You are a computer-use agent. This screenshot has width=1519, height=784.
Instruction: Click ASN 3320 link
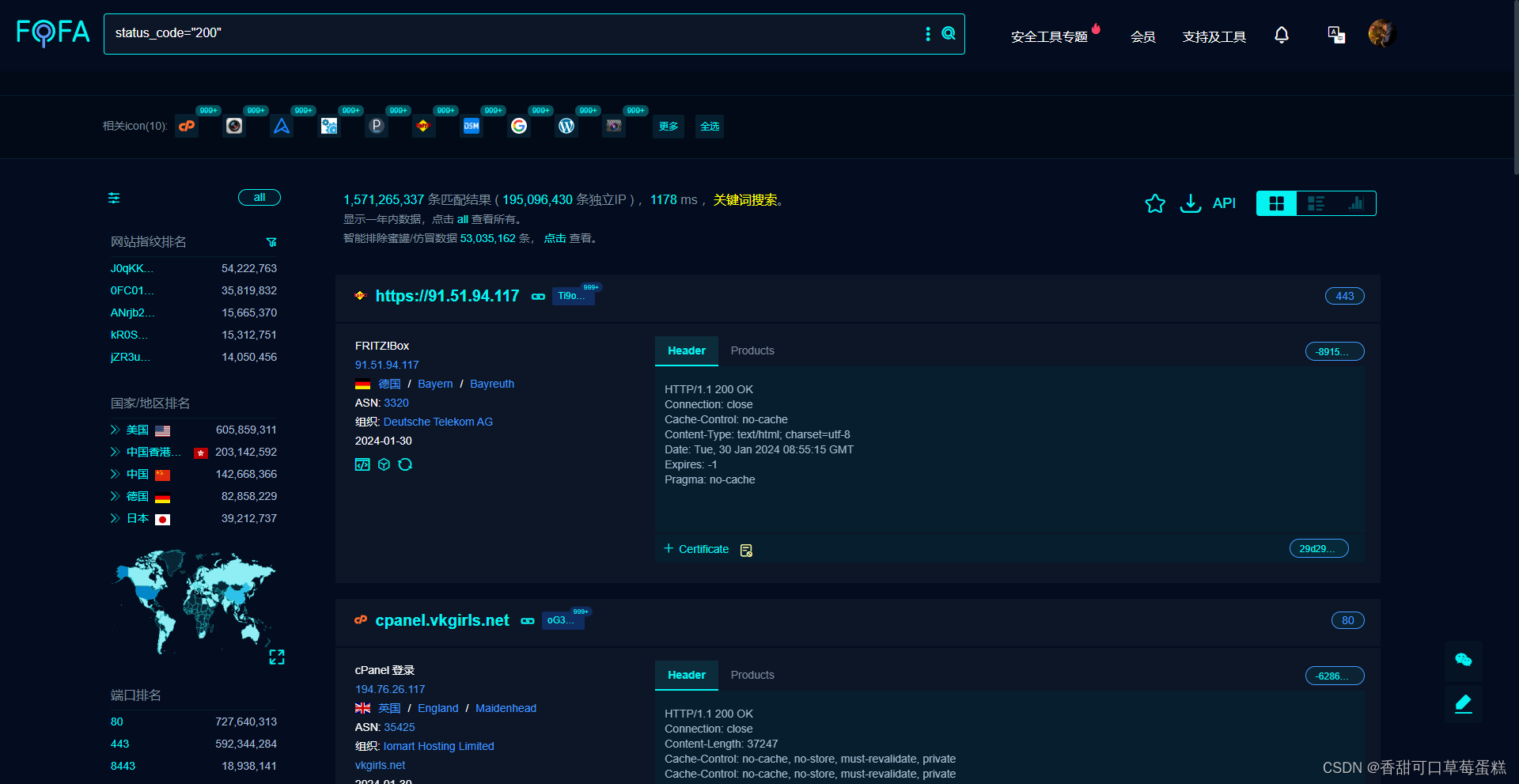(396, 403)
